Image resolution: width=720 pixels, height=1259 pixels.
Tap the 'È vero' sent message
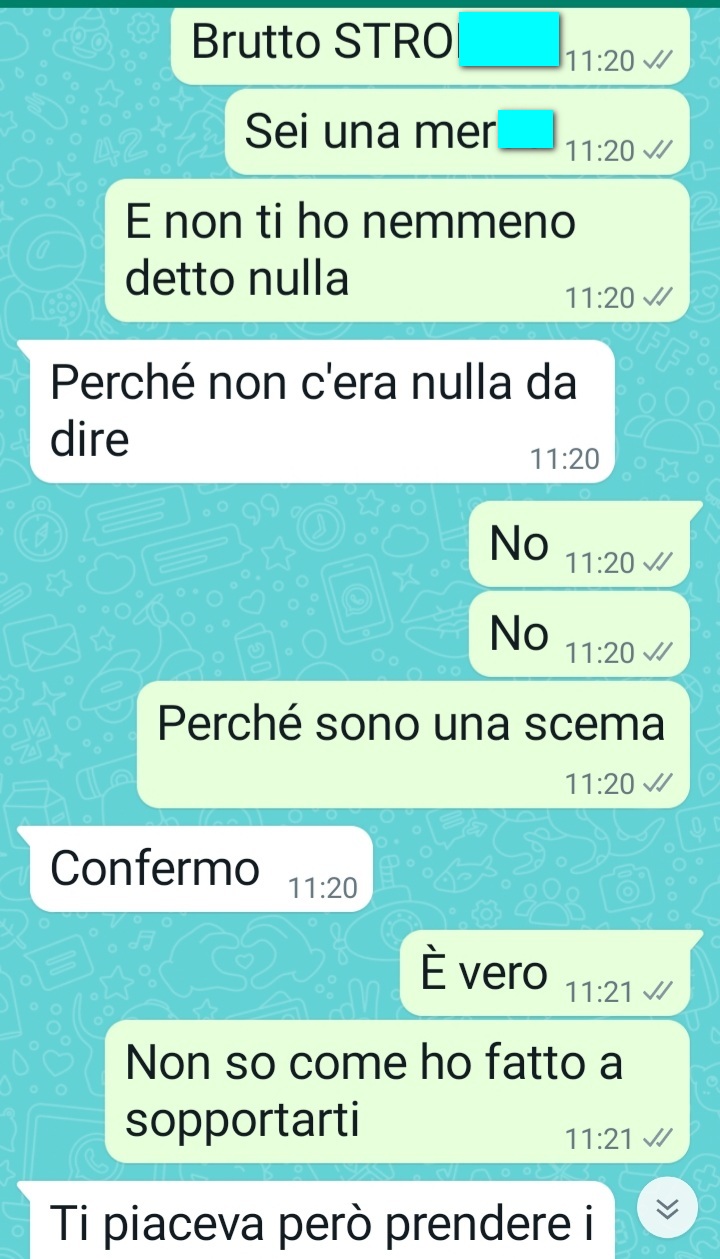coord(545,973)
